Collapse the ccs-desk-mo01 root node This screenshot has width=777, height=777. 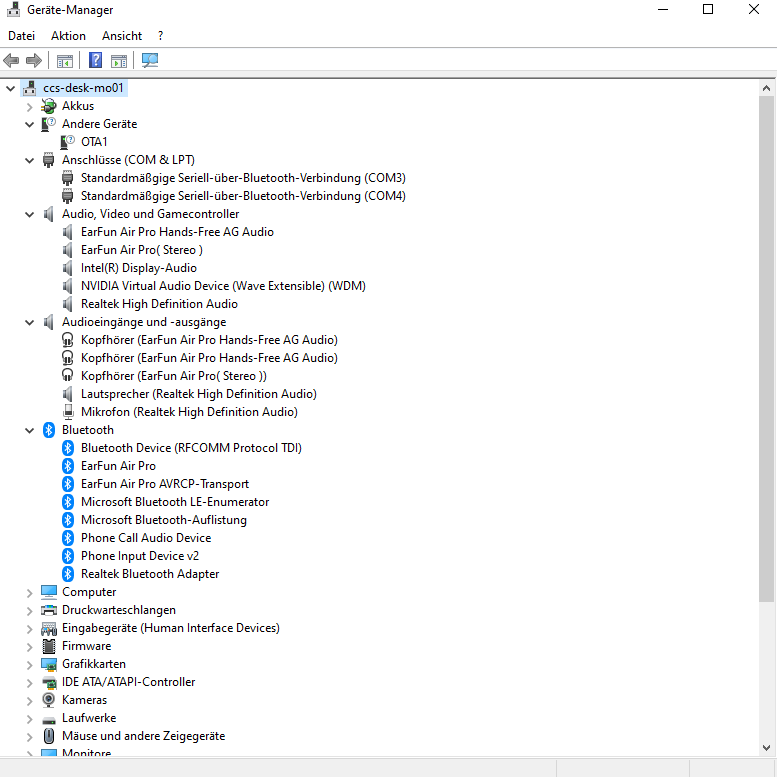[x=10, y=88]
